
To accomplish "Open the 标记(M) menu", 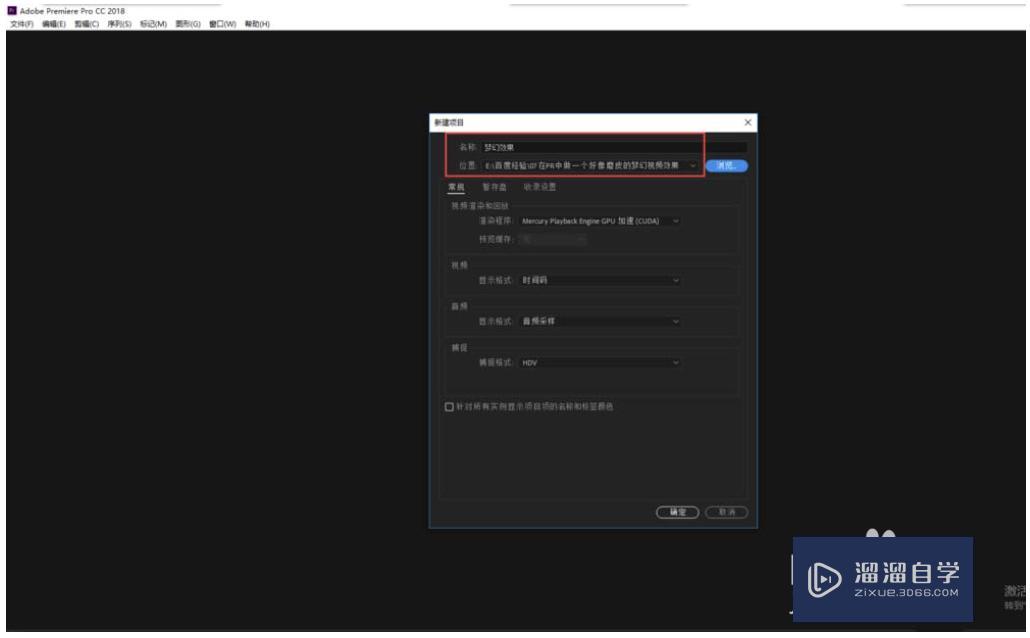I will click(x=153, y=24).
